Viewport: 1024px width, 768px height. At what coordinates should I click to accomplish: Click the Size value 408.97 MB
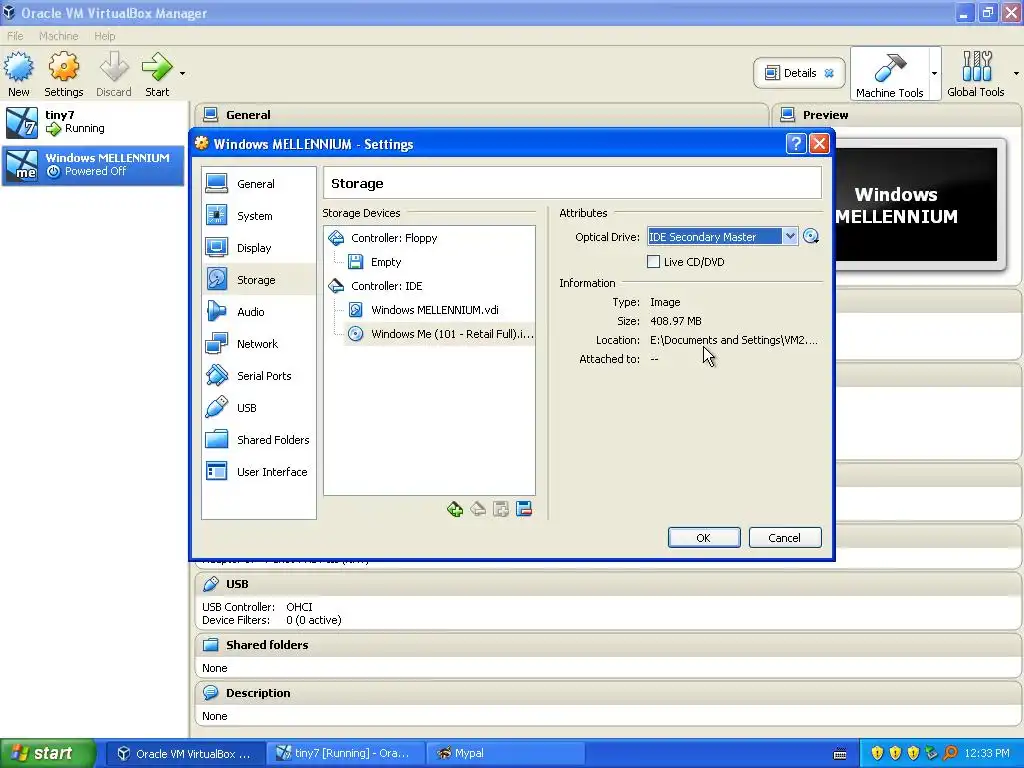[x=676, y=321]
